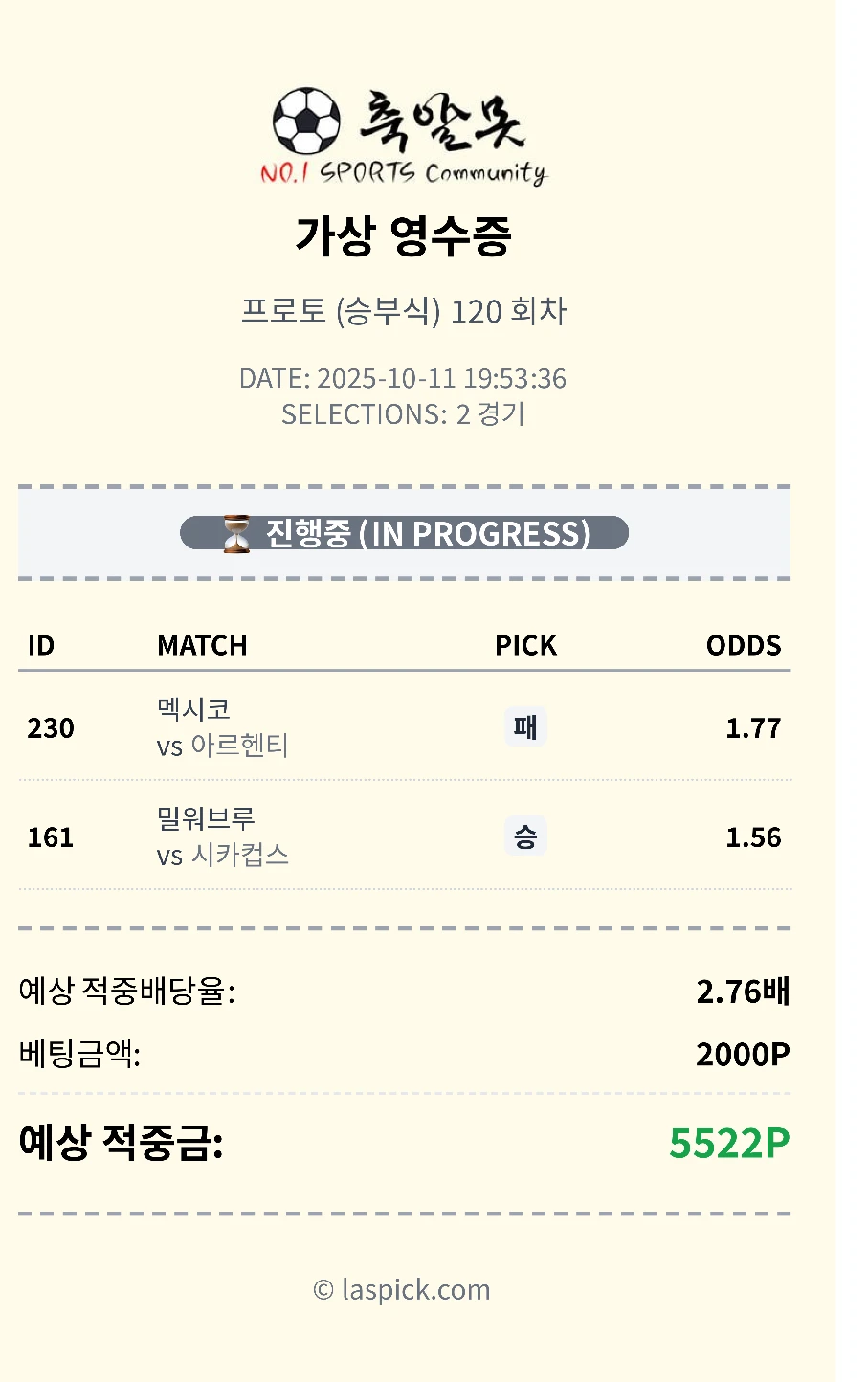868x1382 pixels.
Task: Click the 1.56 odds value
Action: tap(753, 837)
